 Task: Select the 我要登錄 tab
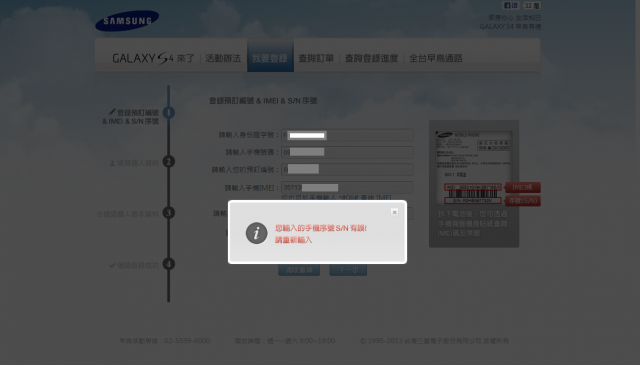click(x=270, y=56)
